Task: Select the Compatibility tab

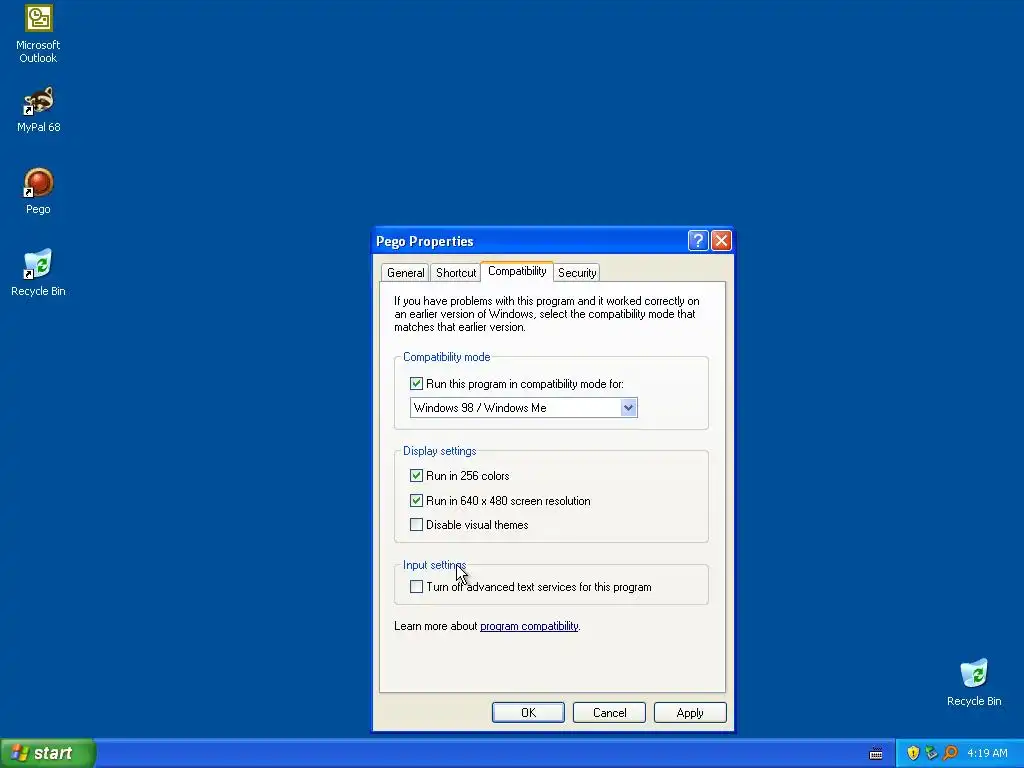Action: tap(517, 271)
